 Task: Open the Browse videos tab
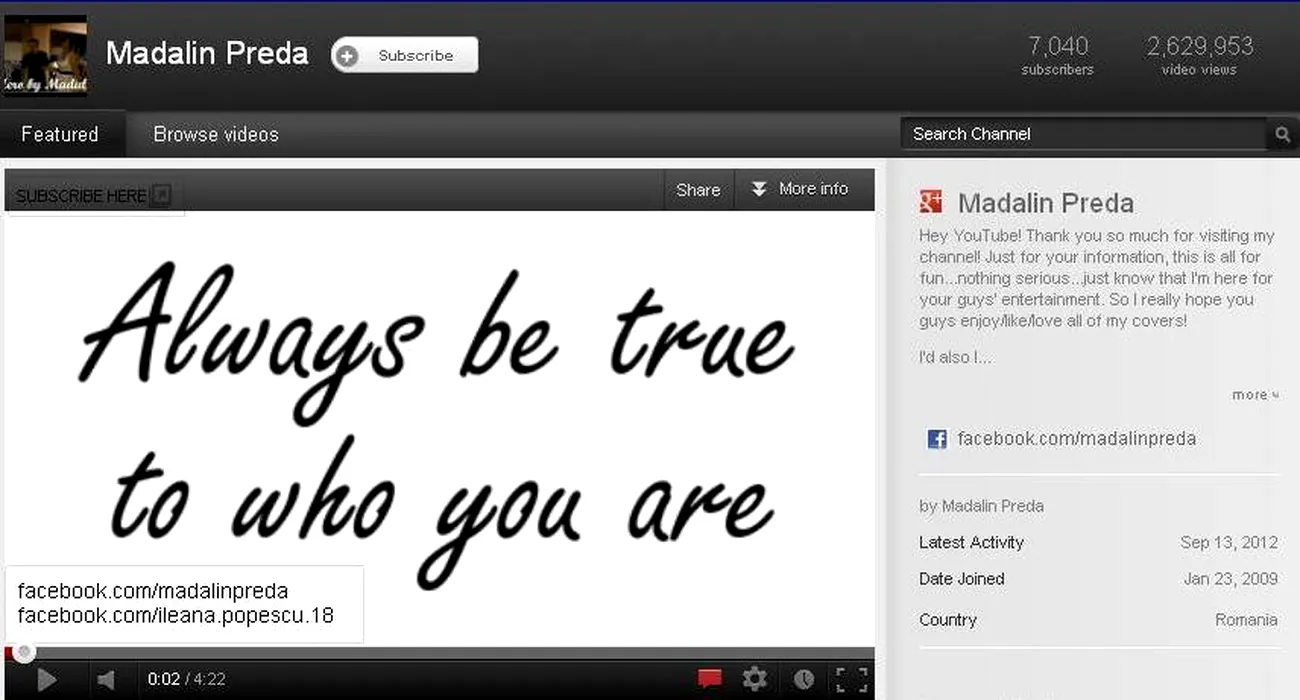[216, 134]
